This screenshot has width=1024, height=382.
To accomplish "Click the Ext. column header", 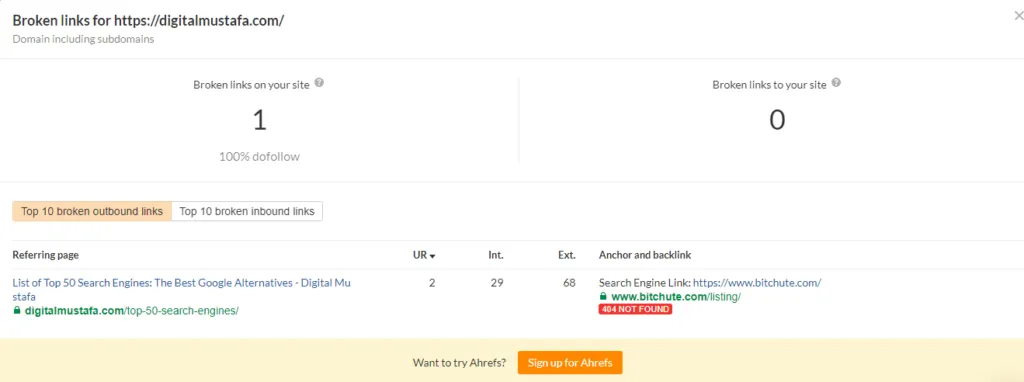I will click(567, 255).
